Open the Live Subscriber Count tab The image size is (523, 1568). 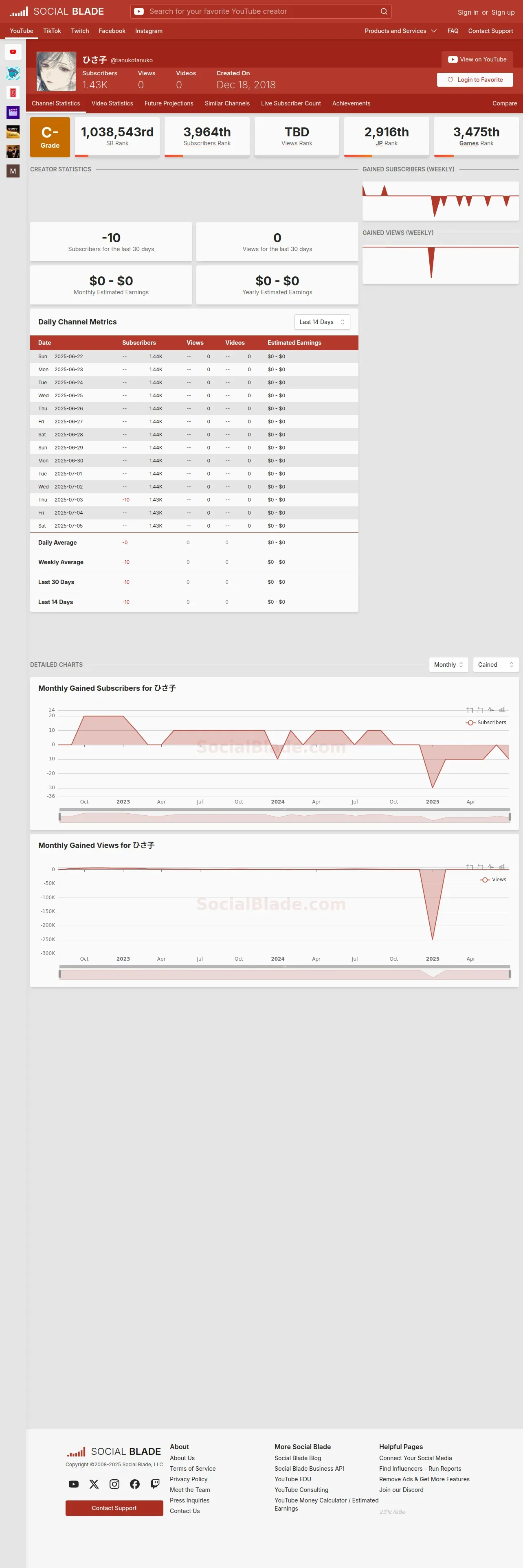coord(291,103)
